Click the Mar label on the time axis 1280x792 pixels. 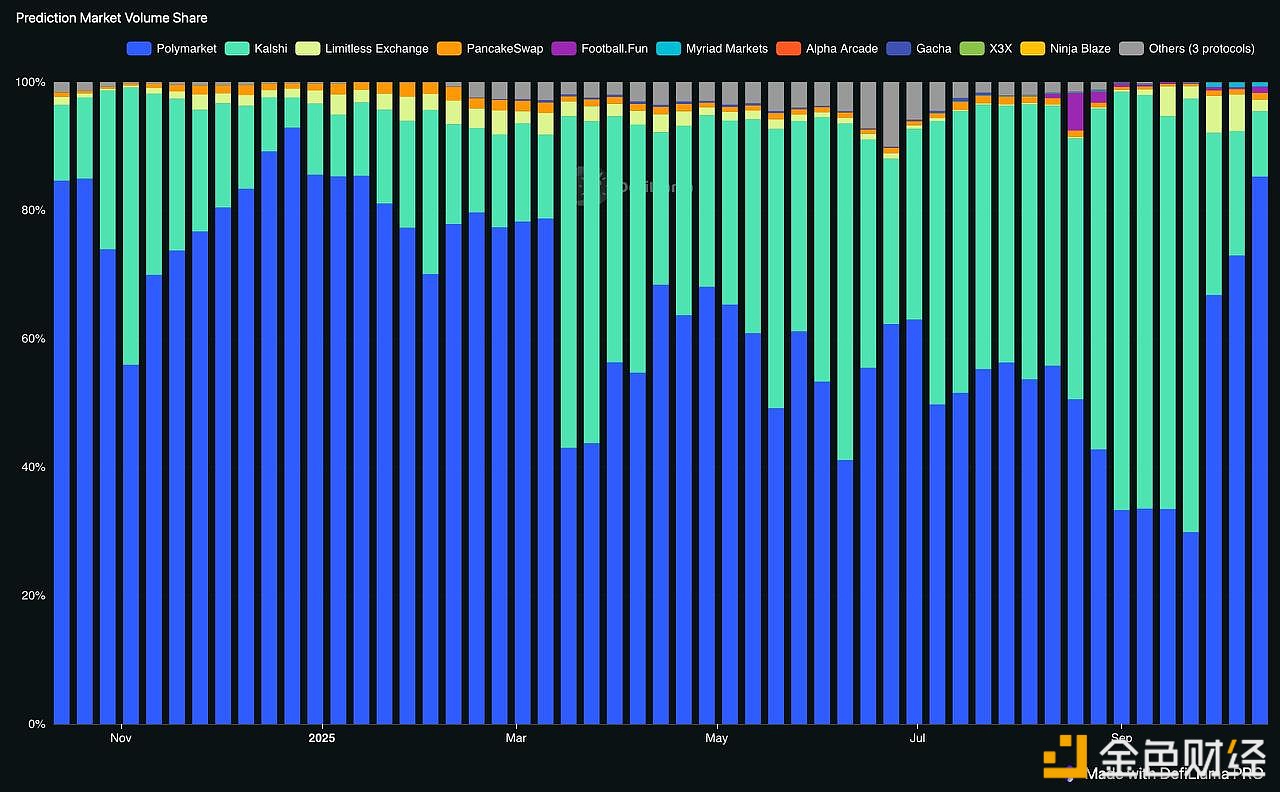tap(516, 739)
